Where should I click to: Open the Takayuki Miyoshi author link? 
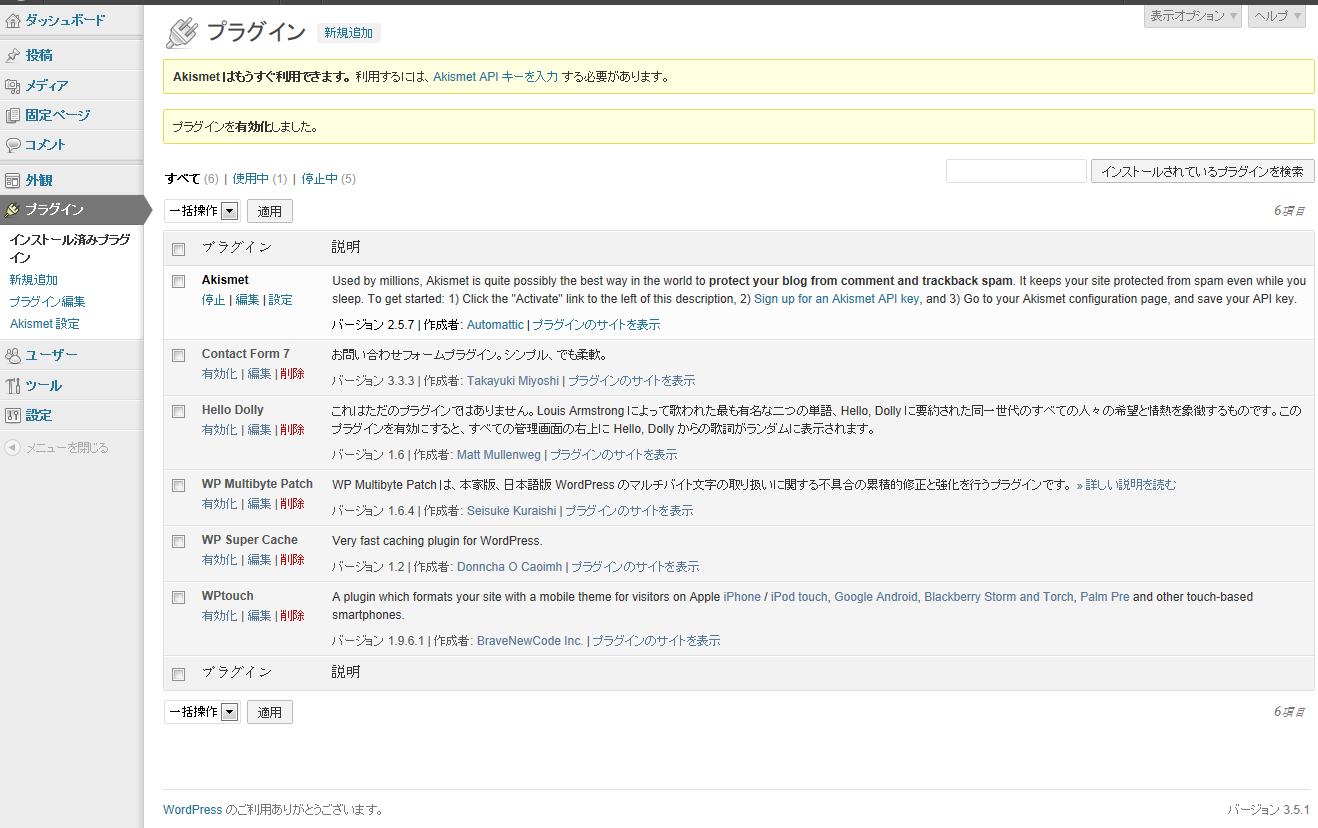tap(513, 381)
